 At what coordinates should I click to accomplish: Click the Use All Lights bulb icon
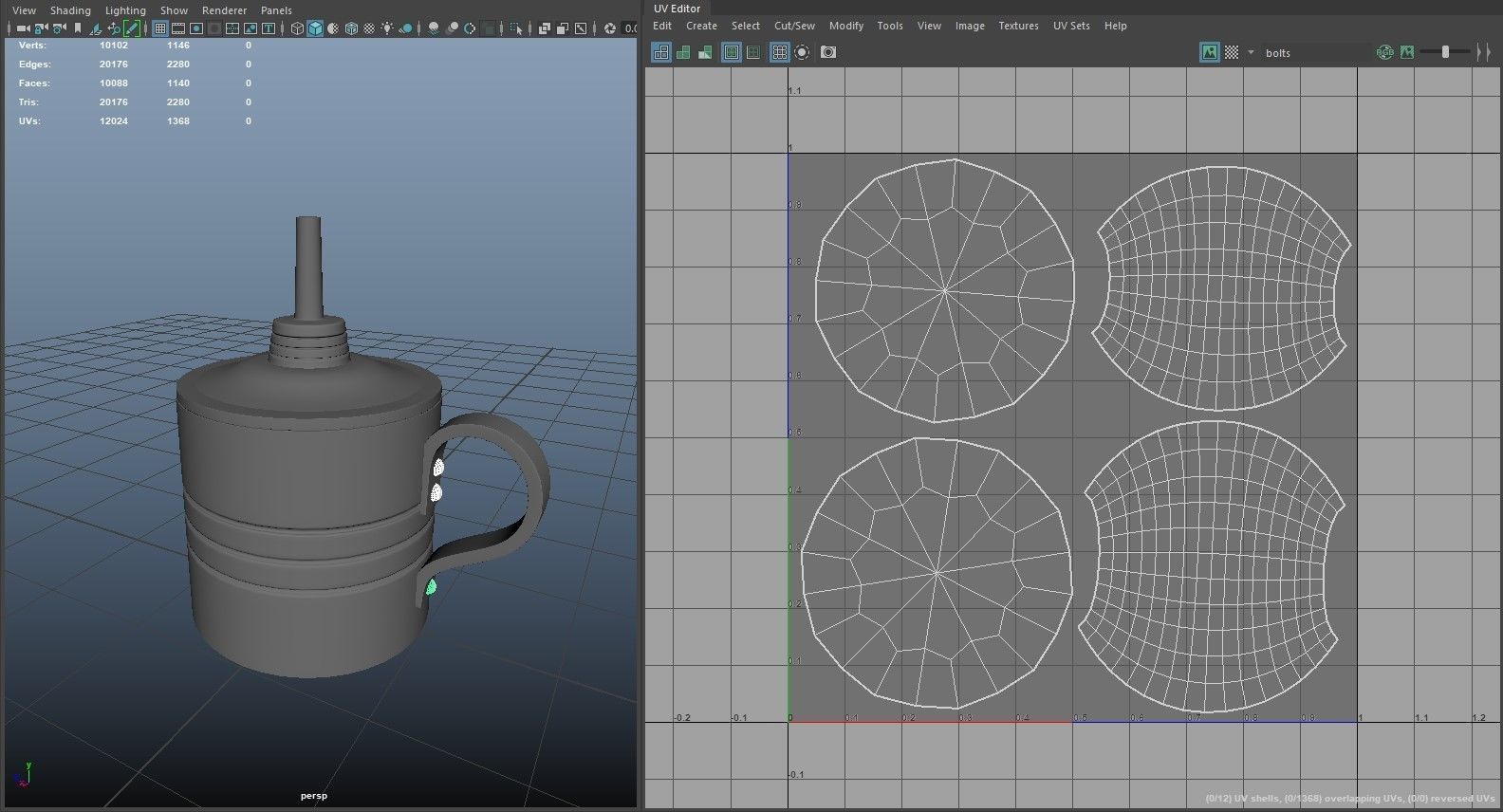[387, 28]
